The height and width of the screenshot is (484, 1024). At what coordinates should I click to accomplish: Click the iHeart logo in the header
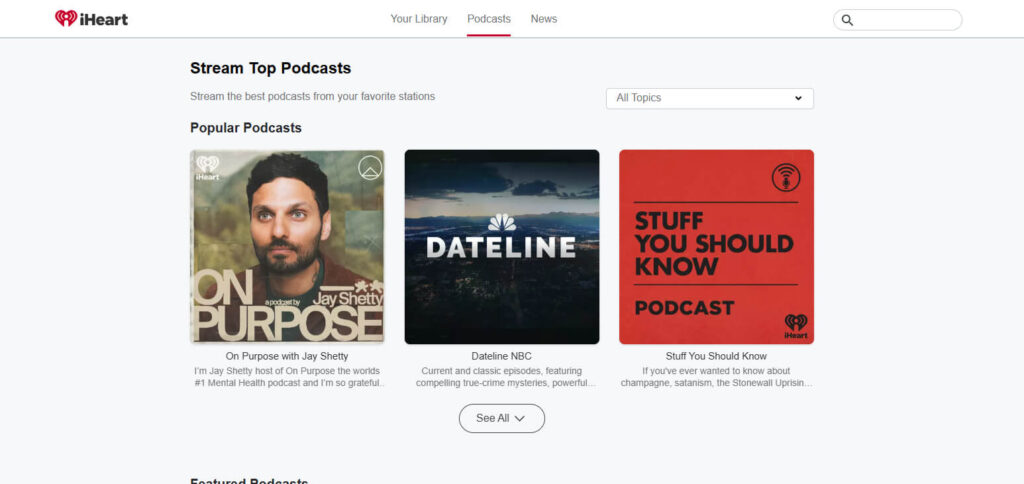(x=91, y=19)
